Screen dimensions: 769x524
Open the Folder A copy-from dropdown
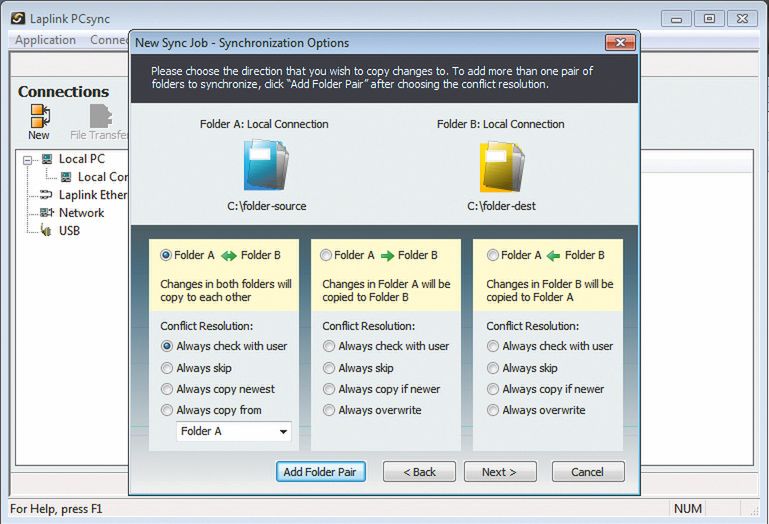(x=234, y=431)
